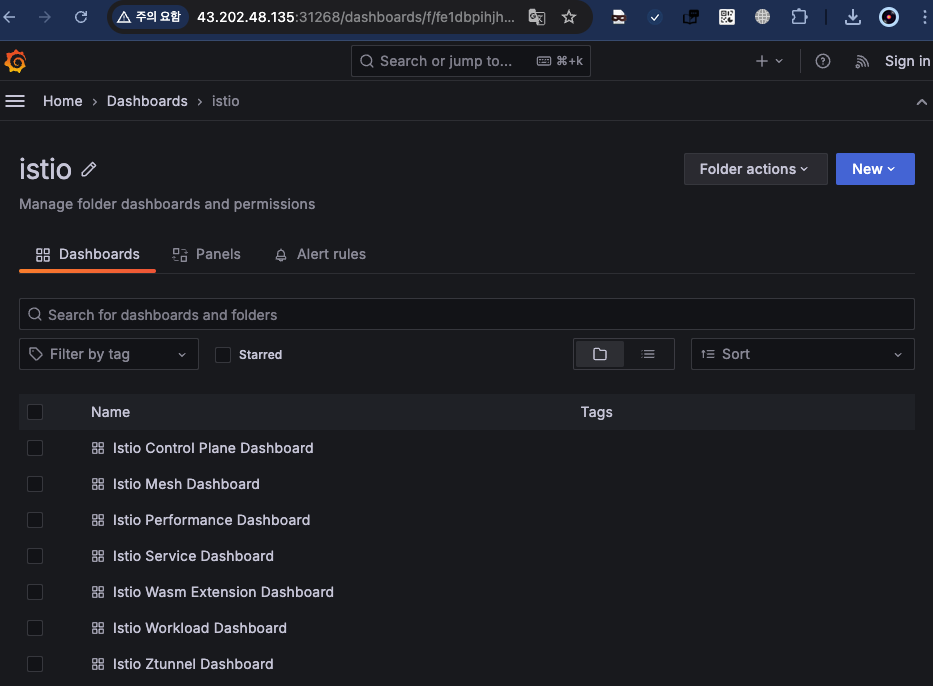Switch to folder view icon

pos(600,354)
